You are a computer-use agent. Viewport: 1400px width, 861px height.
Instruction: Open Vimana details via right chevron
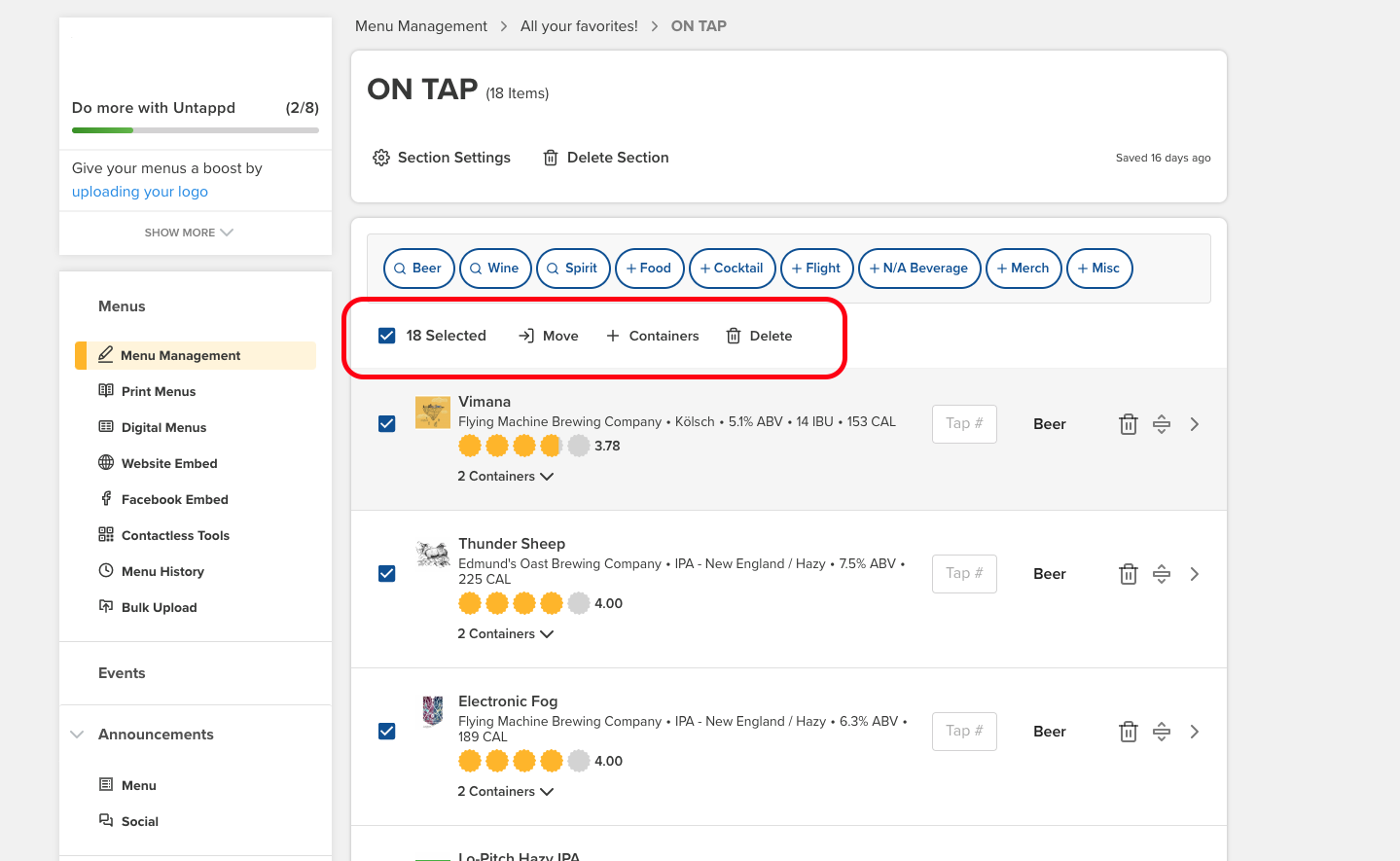[1195, 424]
